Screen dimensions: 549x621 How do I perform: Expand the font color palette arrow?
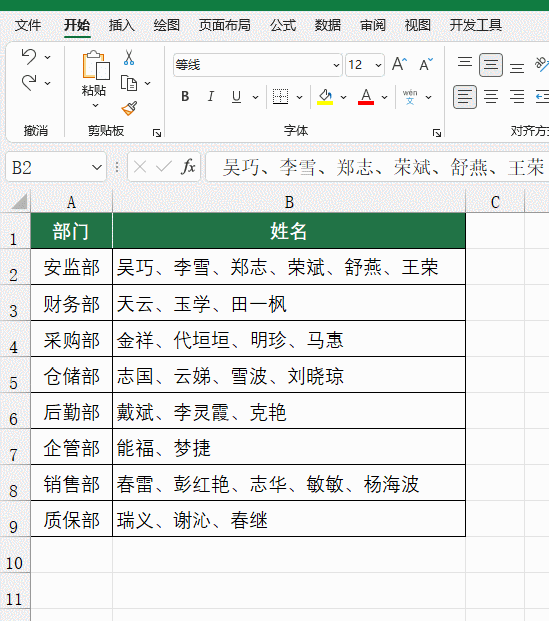click(x=384, y=97)
